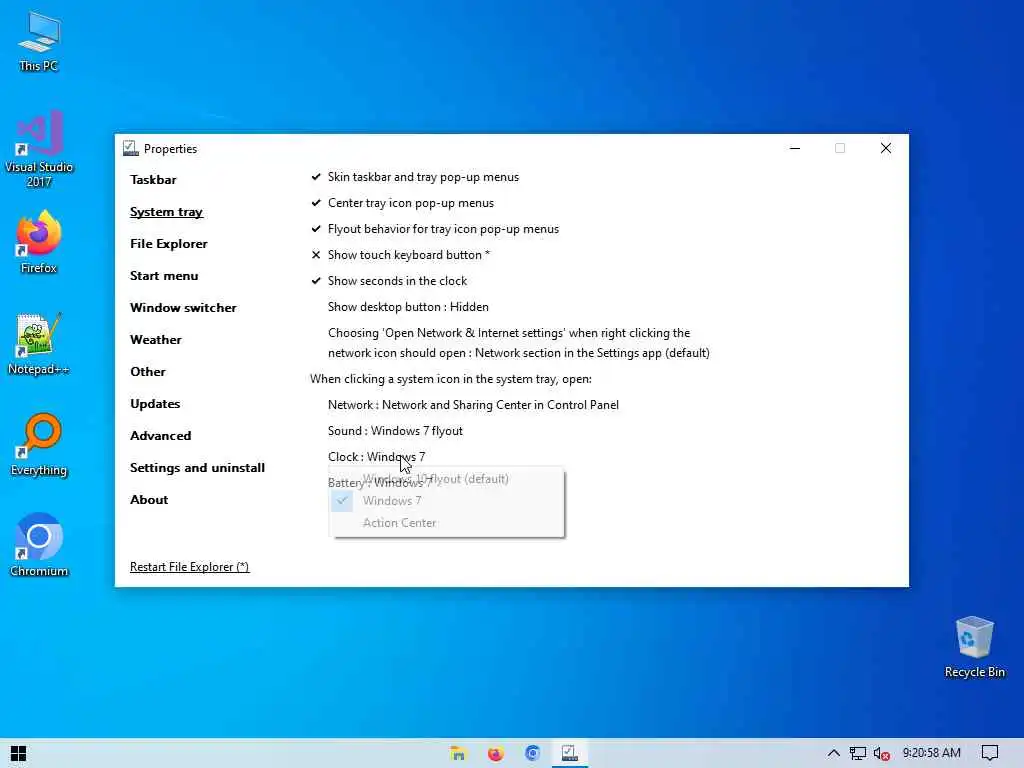Select the Visual Studio 2017 desktop shortcut
The height and width of the screenshot is (768, 1024).
pyautogui.click(x=39, y=149)
